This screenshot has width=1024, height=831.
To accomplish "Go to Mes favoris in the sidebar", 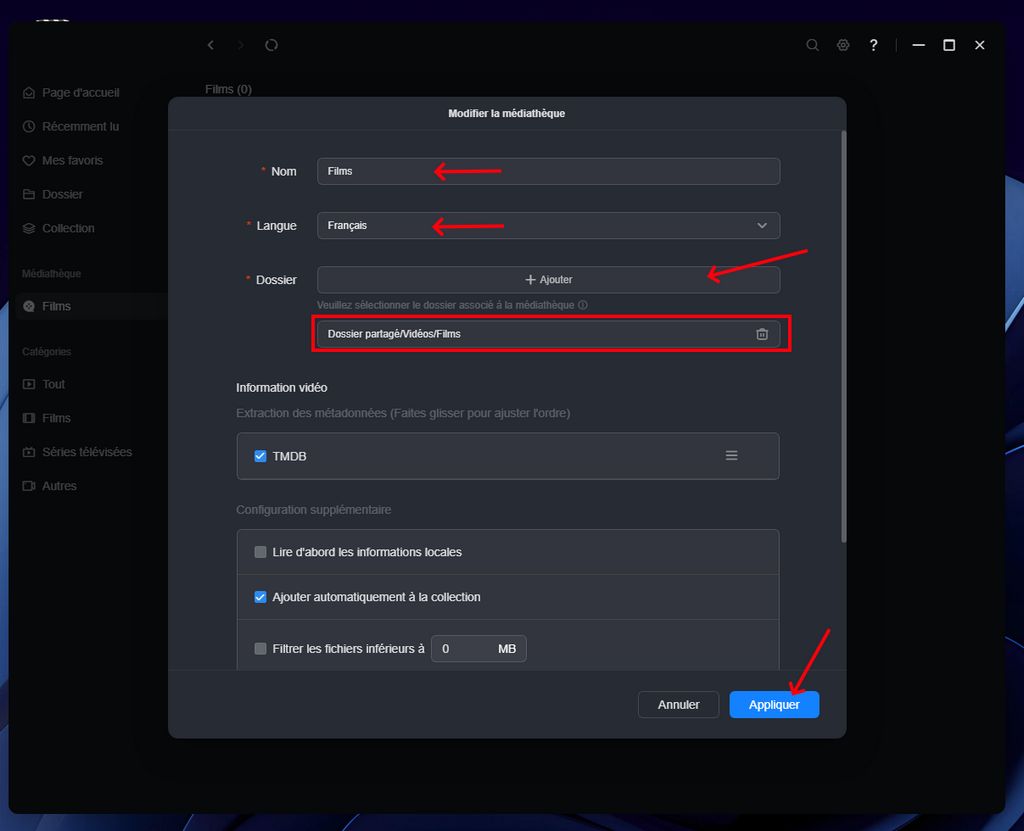I will 72,161.
